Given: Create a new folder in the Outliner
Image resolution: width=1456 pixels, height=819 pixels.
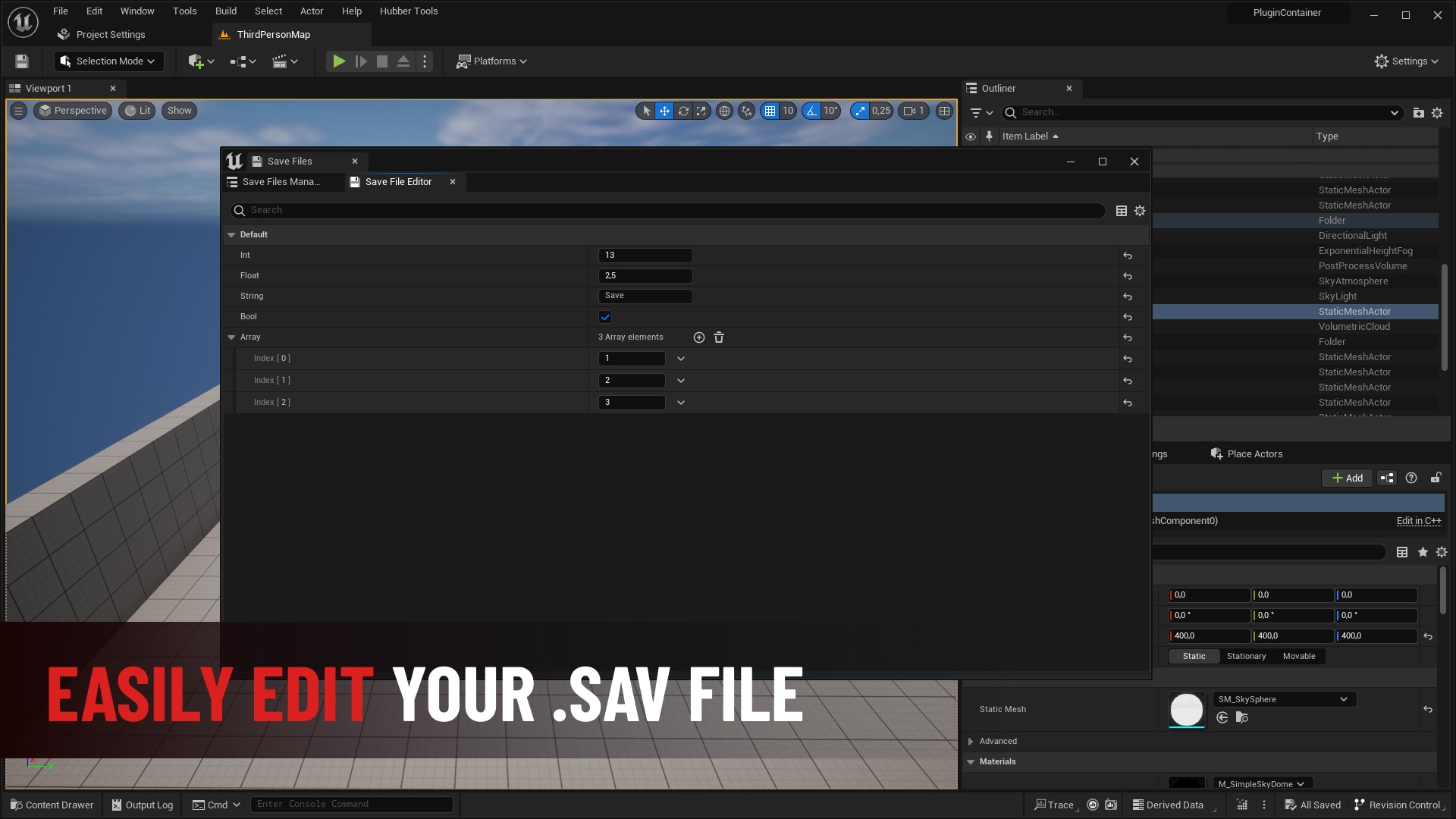Looking at the screenshot, I should [x=1418, y=112].
